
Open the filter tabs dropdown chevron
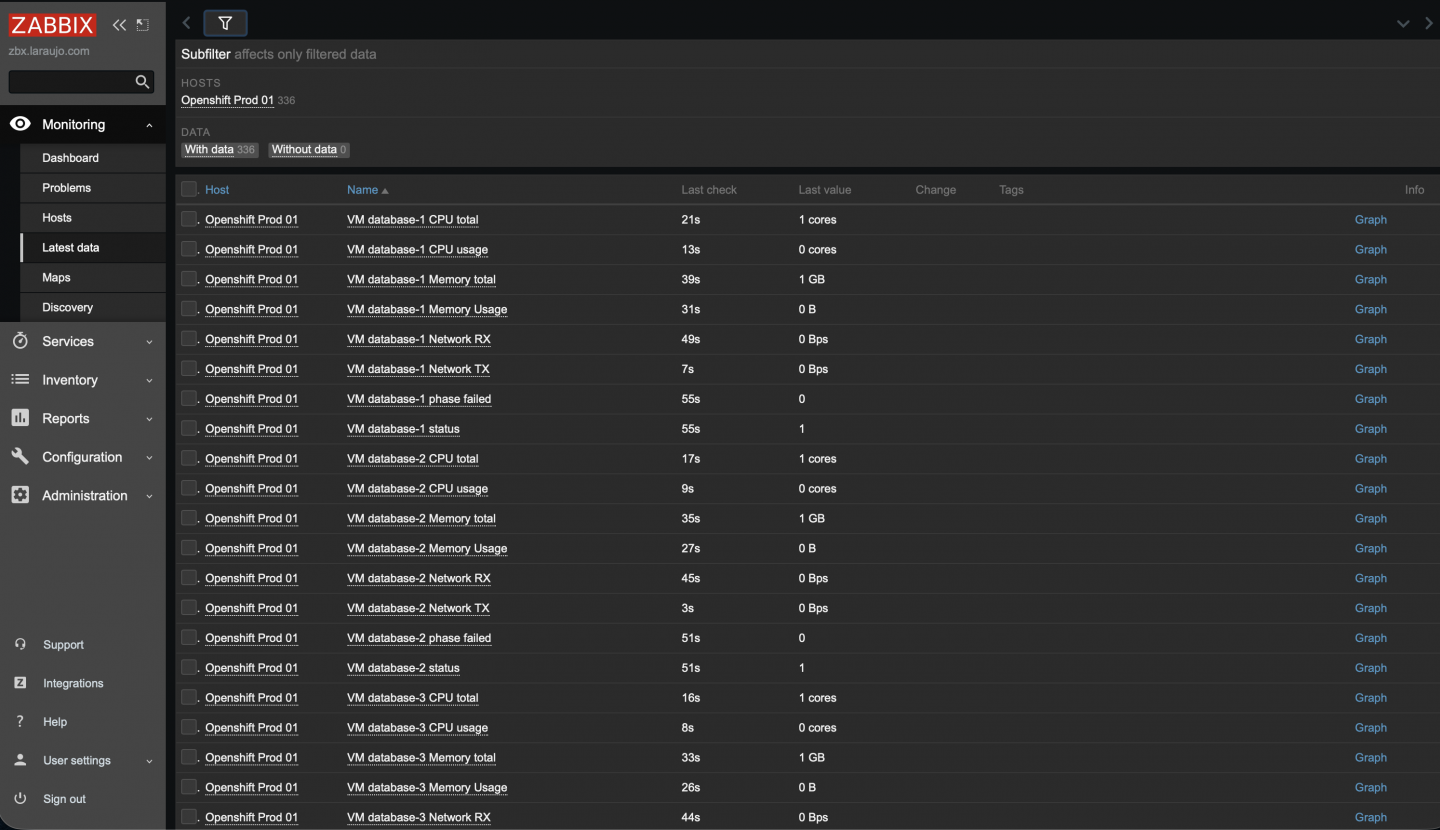click(x=1403, y=23)
